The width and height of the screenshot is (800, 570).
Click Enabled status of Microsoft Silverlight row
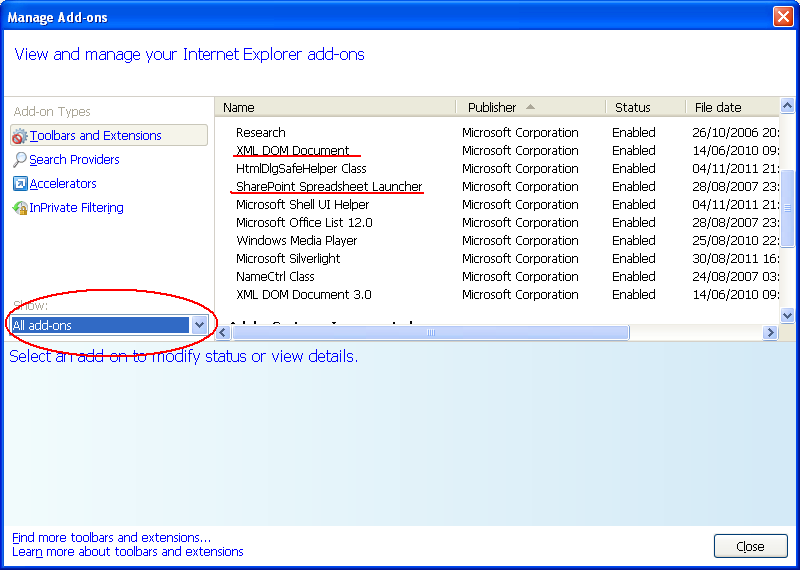(x=634, y=259)
